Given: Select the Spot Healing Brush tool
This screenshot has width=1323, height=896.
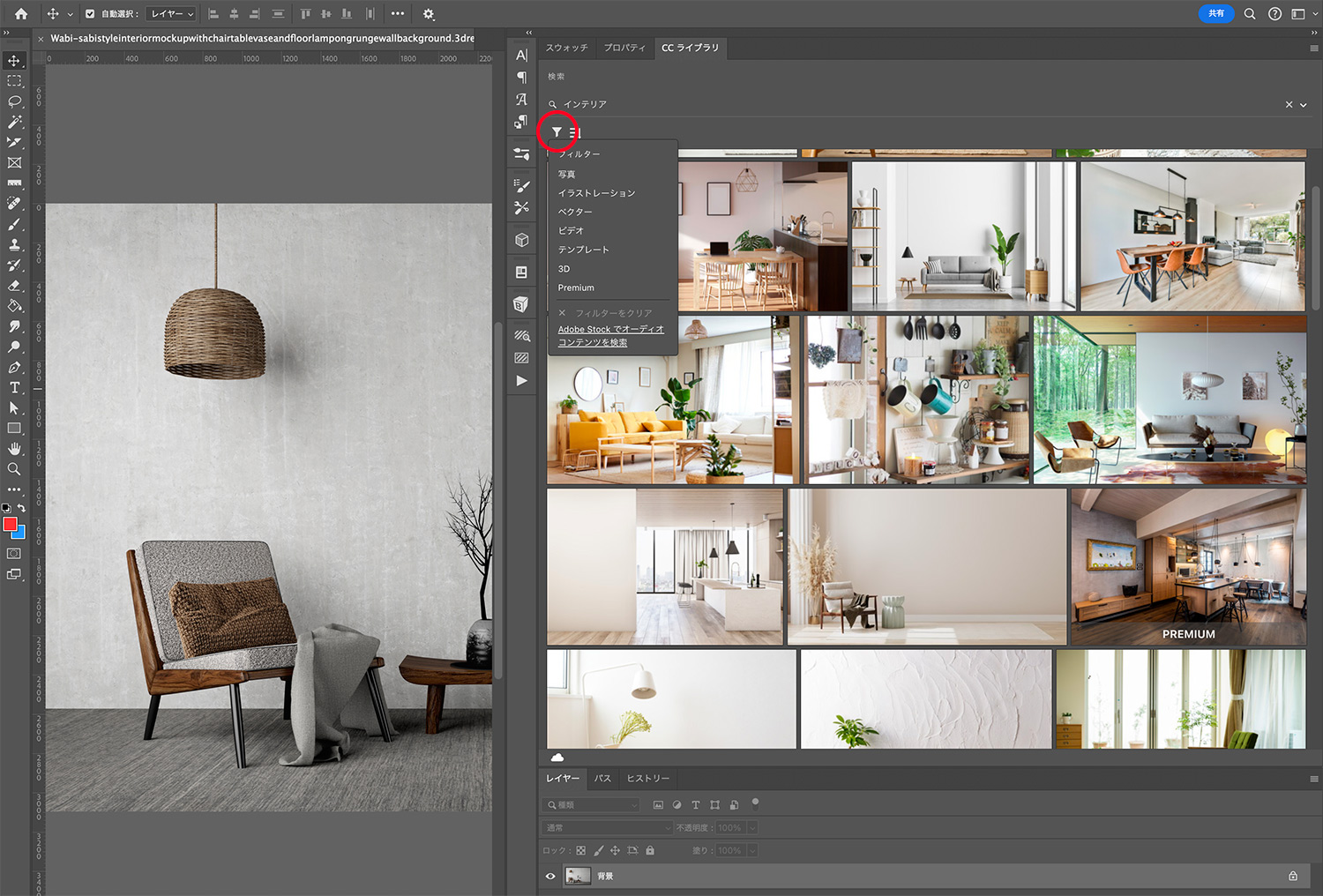Looking at the screenshot, I should (x=14, y=204).
